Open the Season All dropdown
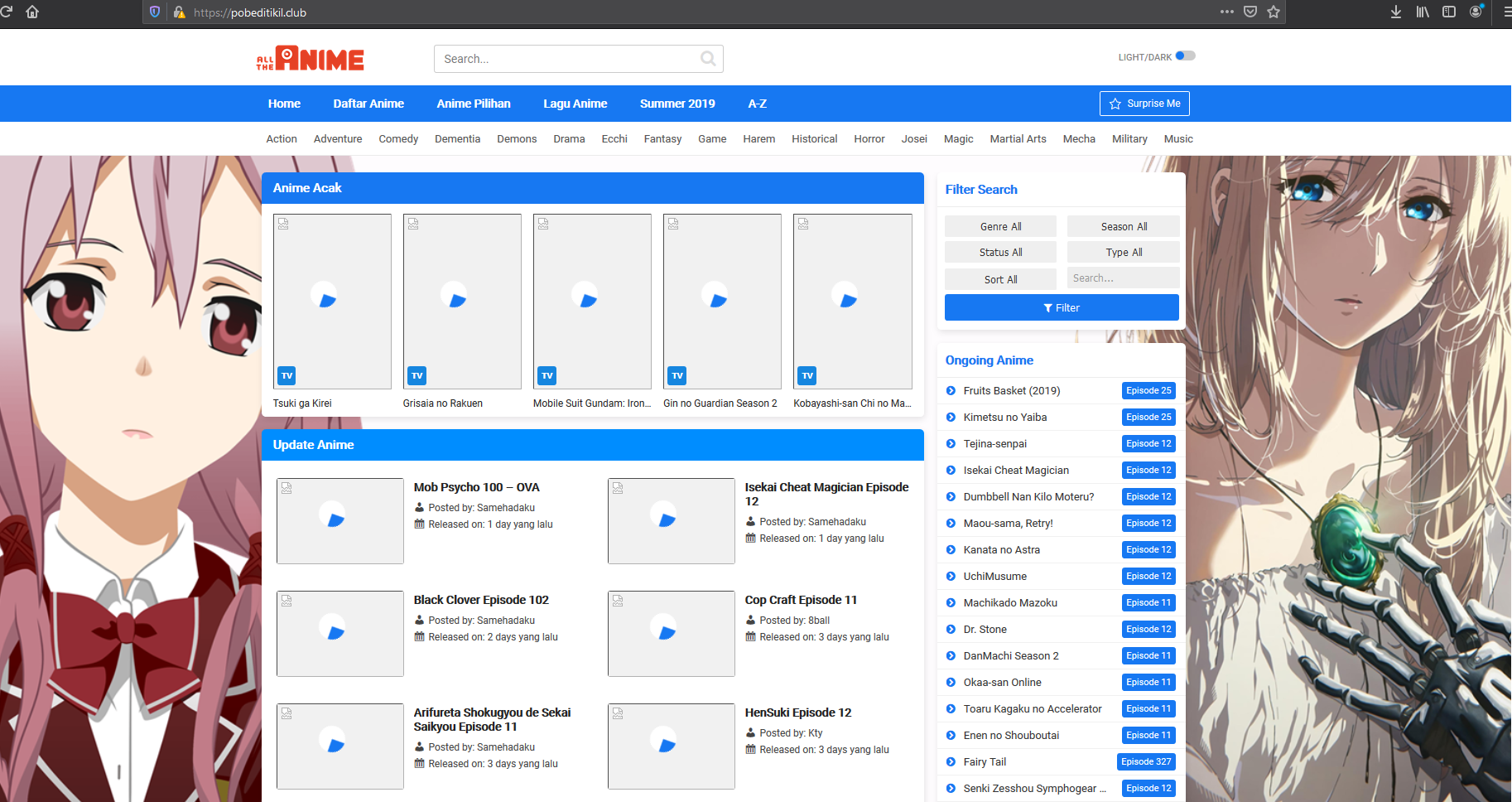 coord(1123,226)
